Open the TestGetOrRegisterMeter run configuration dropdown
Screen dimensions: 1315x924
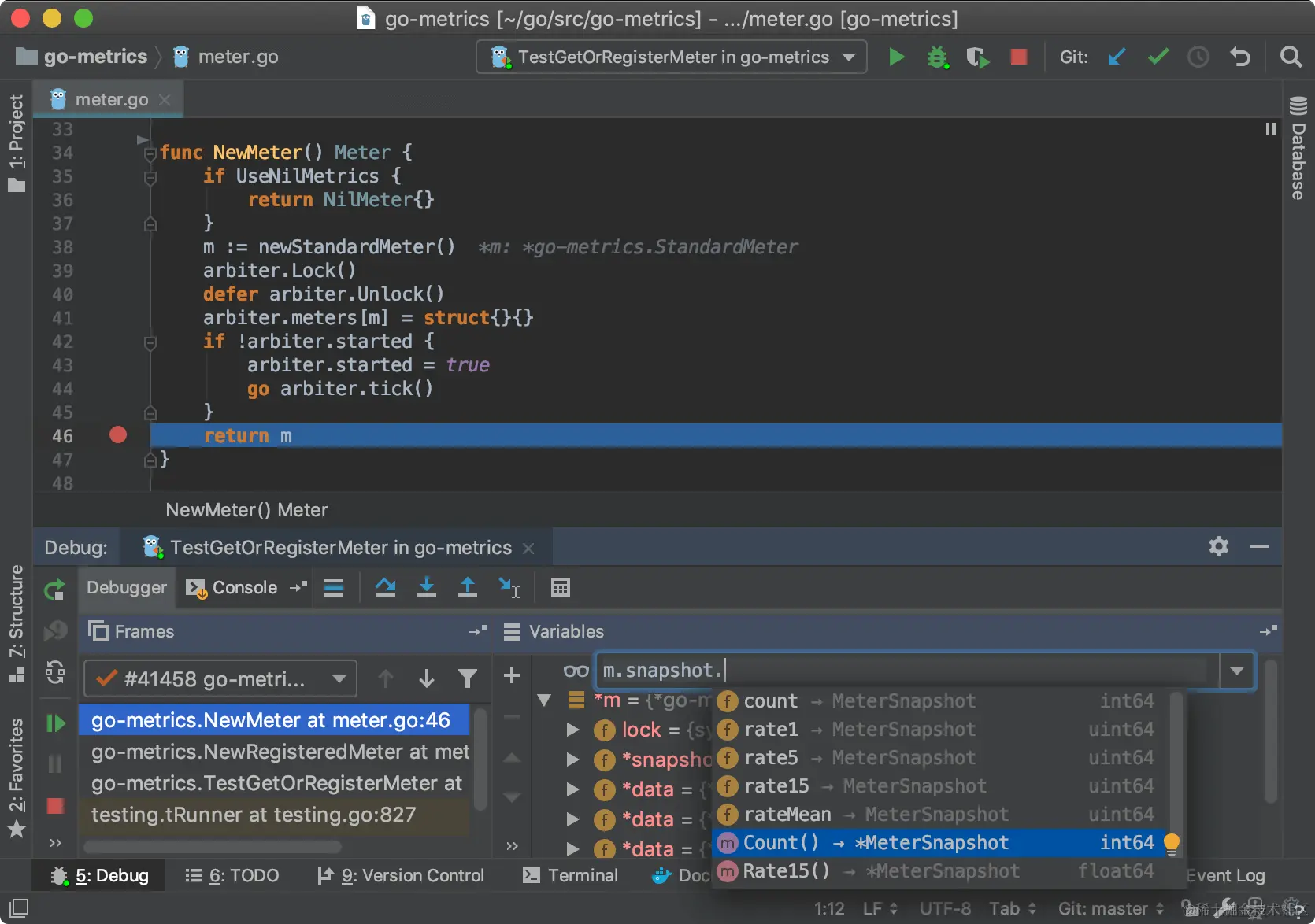(x=672, y=57)
